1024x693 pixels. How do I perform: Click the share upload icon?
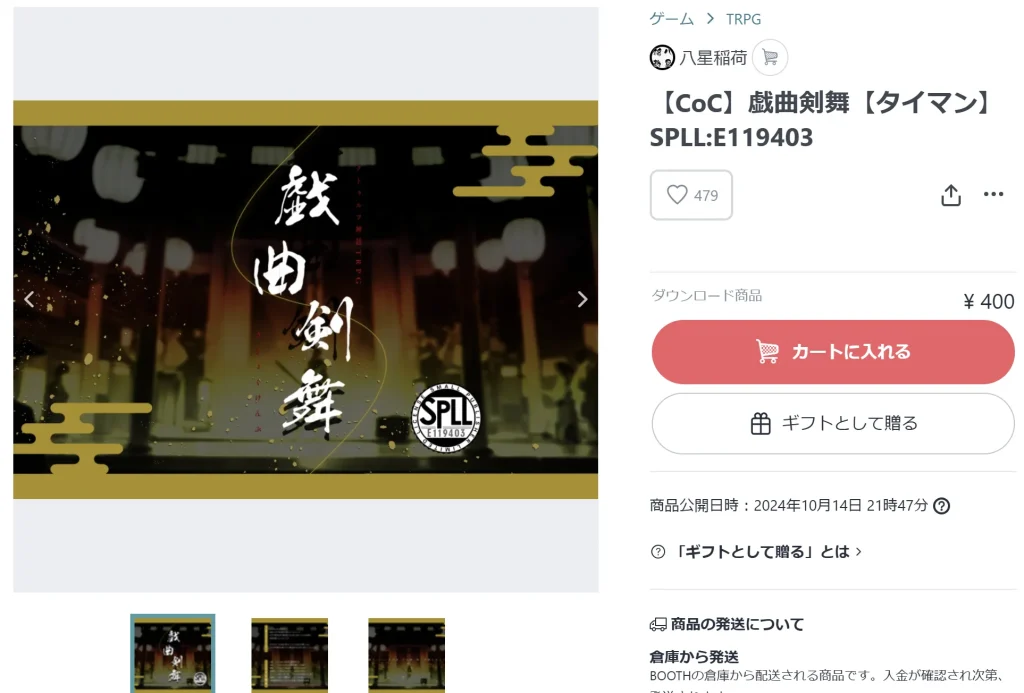click(x=951, y=195)
